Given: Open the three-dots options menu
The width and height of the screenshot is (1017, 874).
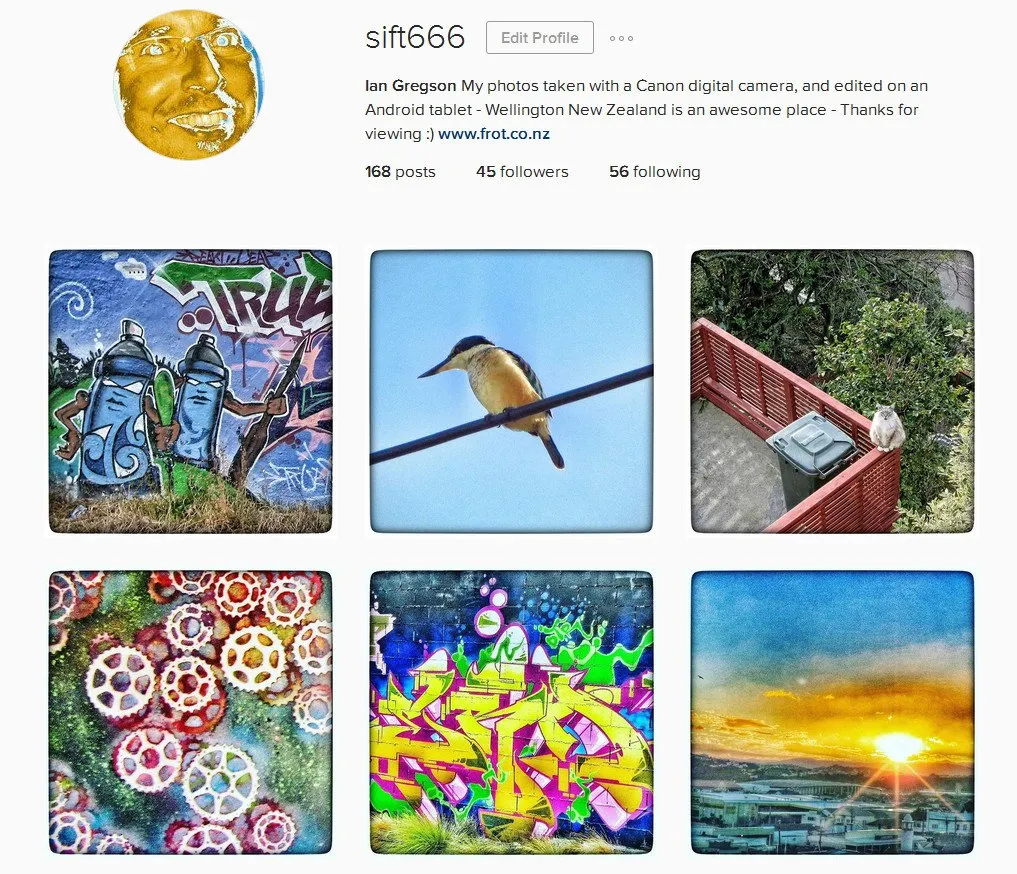Looking at the screenshot, I should [x=621, y=38].
